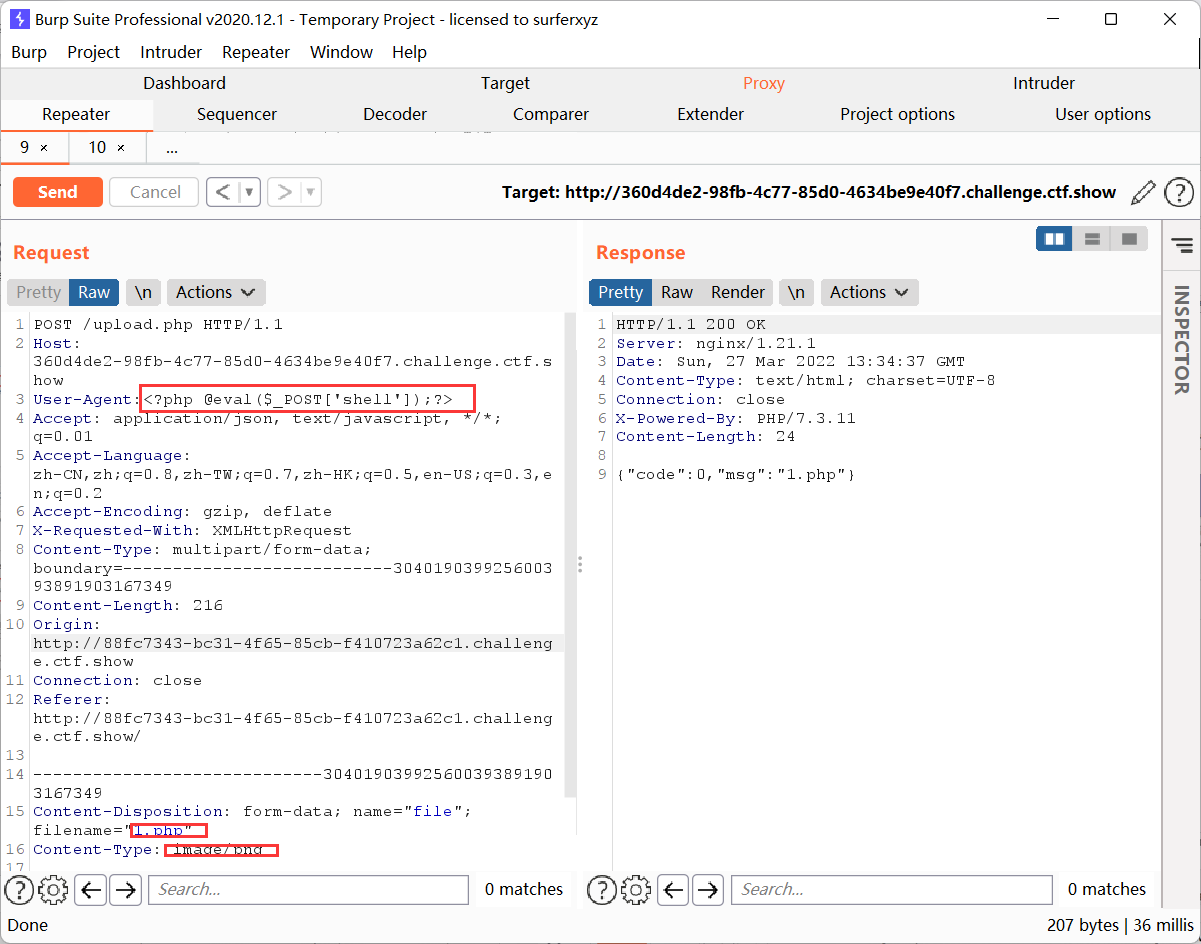Click the Cancel button
Image resolution: width=1201 pixels, height=944 pixels.
click(155, 192)
